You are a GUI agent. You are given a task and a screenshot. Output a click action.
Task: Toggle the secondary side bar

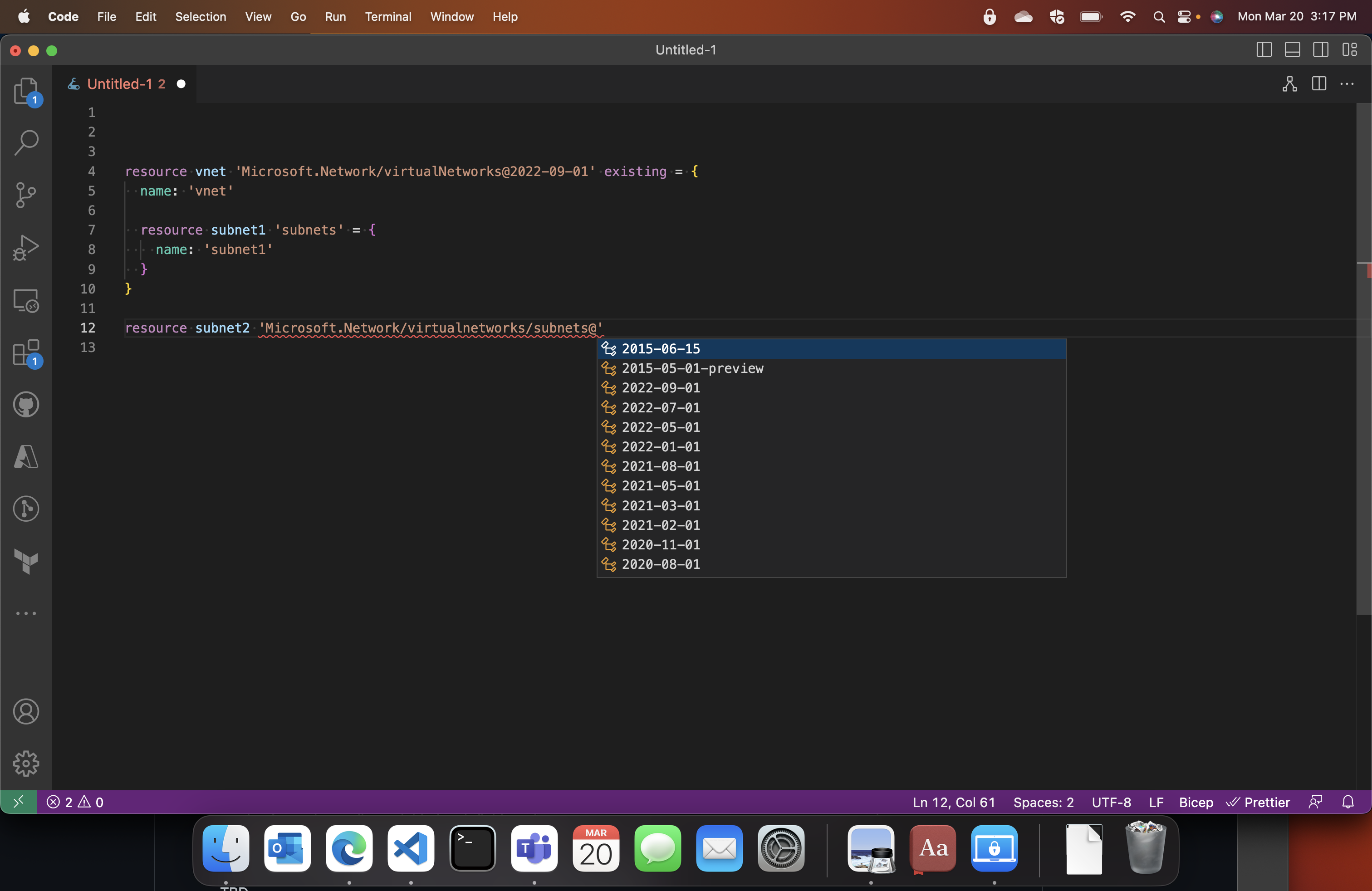(x=1321, y=49)
